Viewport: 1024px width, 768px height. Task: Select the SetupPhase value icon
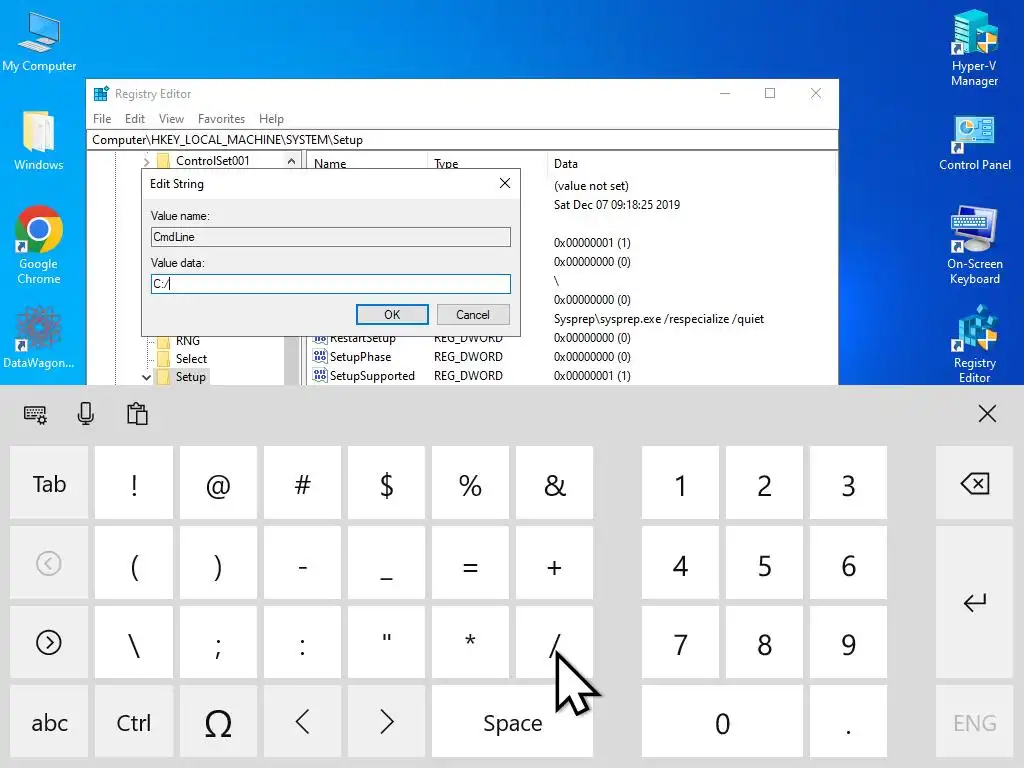[320, 357]
